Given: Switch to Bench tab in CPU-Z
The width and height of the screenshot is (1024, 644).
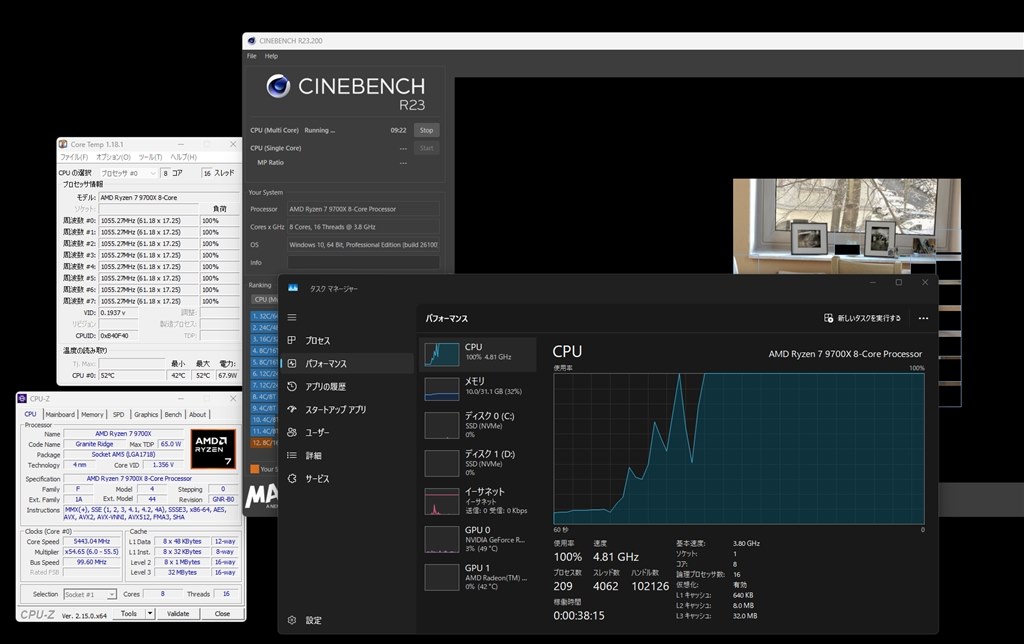Looking at the screenshot, I should pos(173,414).
